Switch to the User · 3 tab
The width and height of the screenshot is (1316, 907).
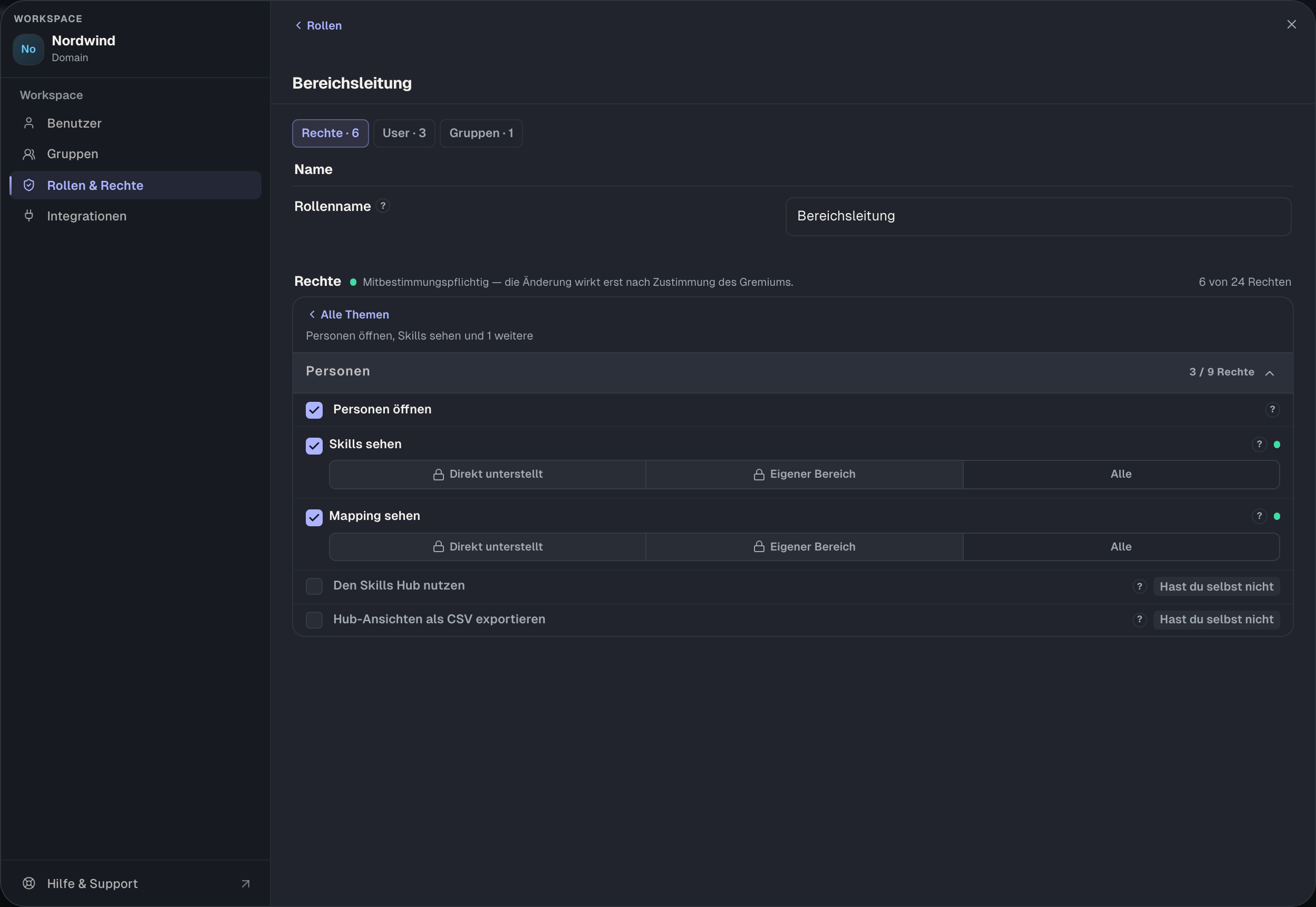[404, 133]
